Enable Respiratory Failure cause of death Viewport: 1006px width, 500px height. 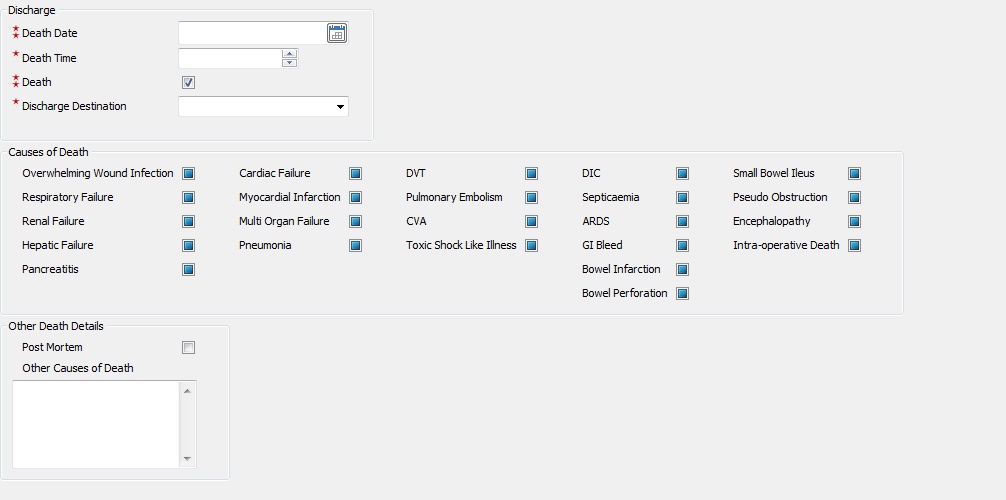(x=188, y=197)
